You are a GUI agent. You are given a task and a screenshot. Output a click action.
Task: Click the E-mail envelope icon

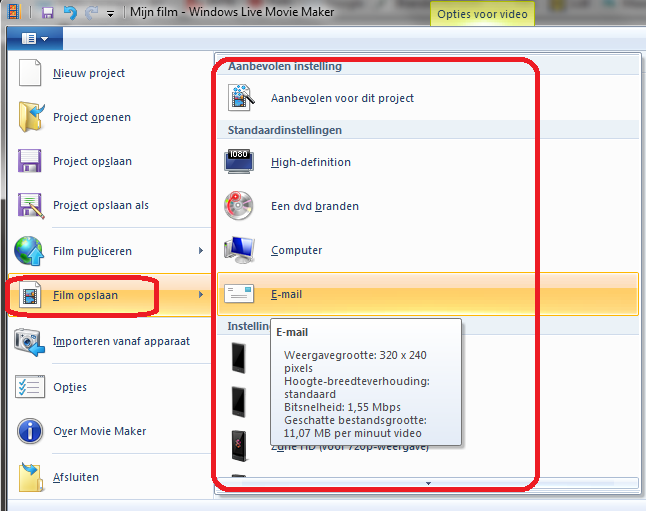coord(239,294)
